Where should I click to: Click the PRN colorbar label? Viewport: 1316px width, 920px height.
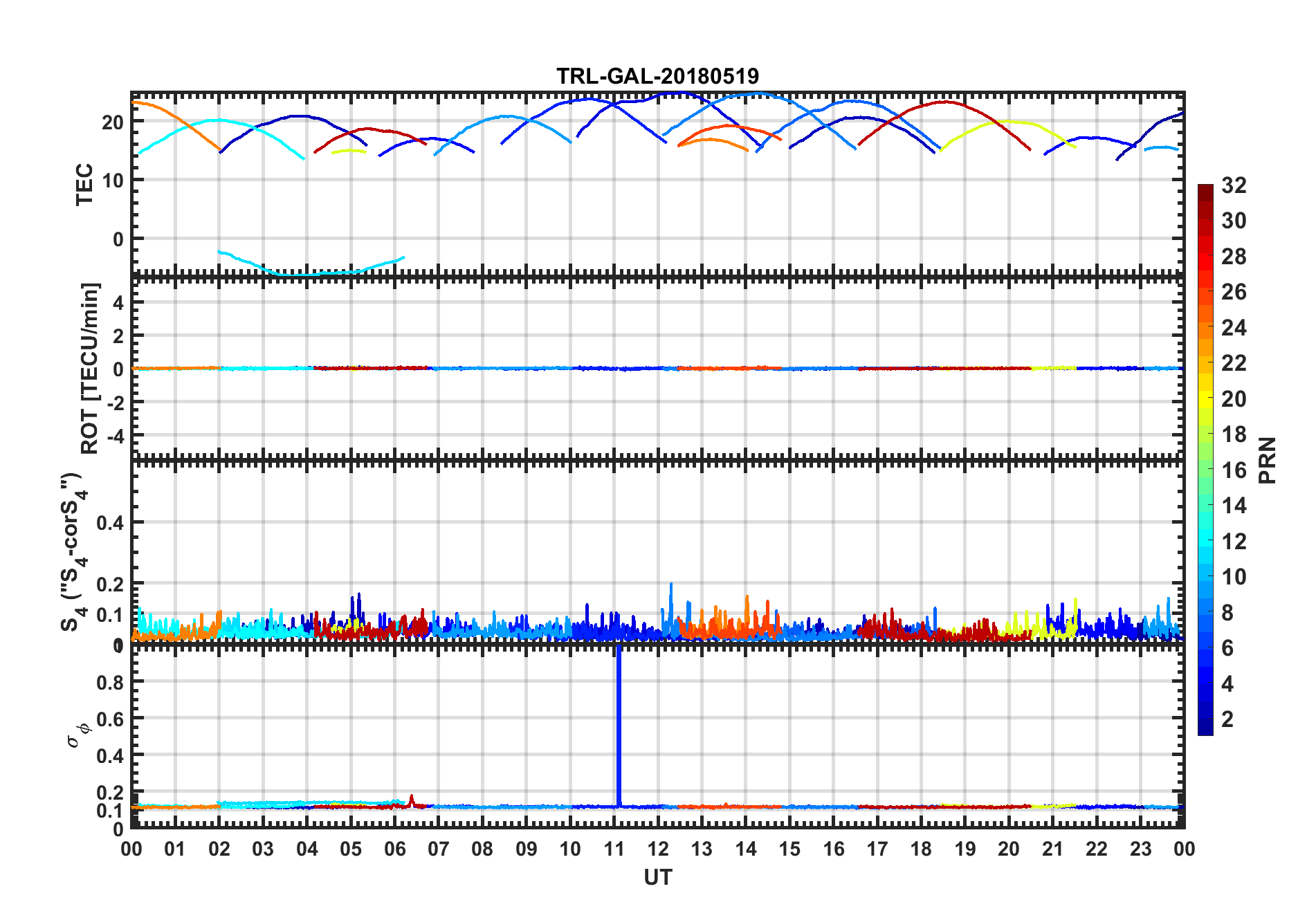[1267, 461]
